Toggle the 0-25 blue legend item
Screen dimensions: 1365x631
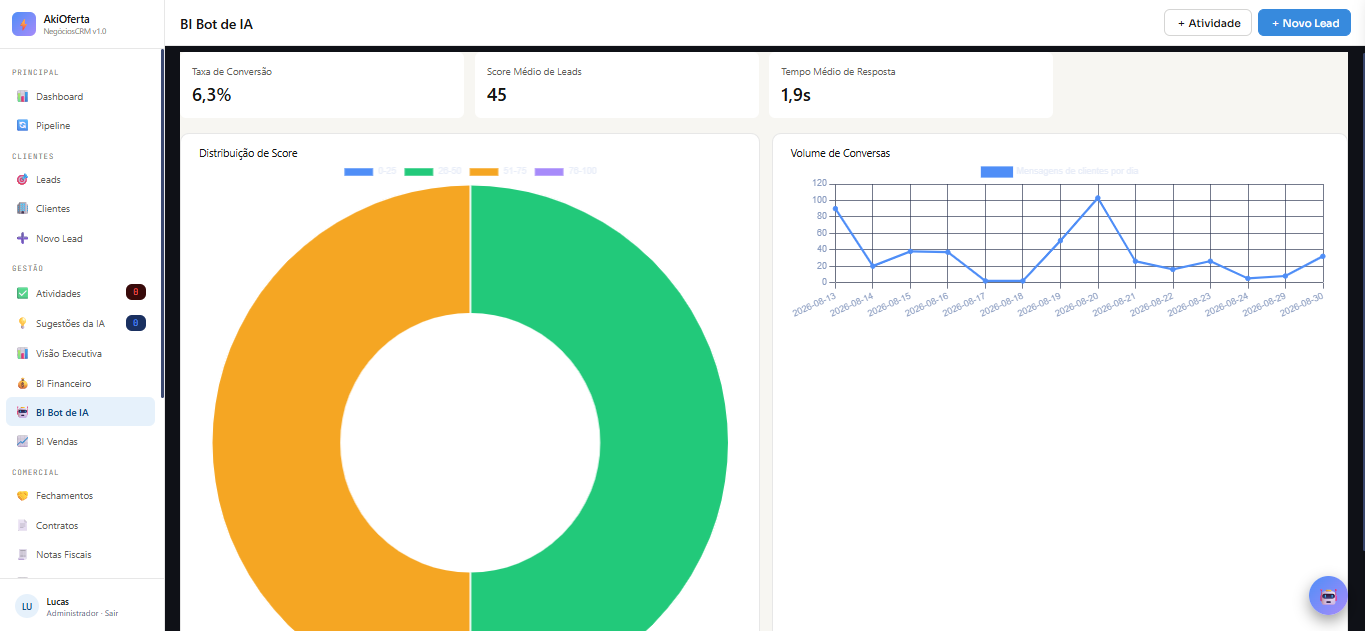(x=370, y=172)
